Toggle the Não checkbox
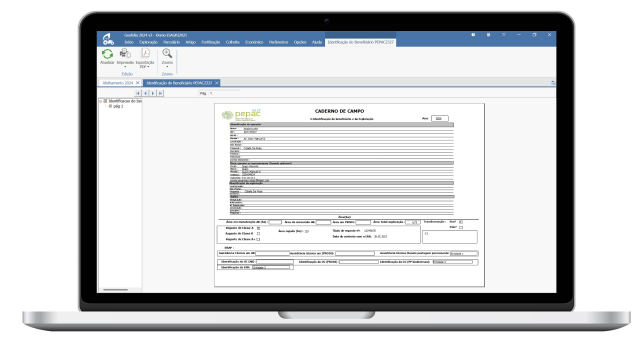640x360 pixels. point(461,227)
